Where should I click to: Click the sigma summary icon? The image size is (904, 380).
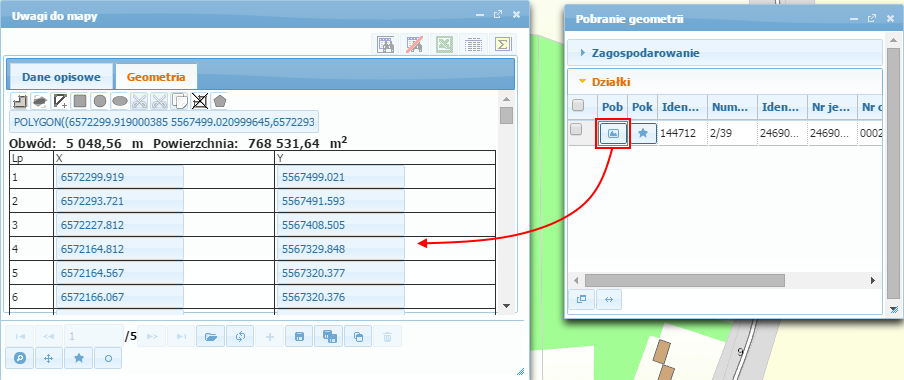click(502, 44)
